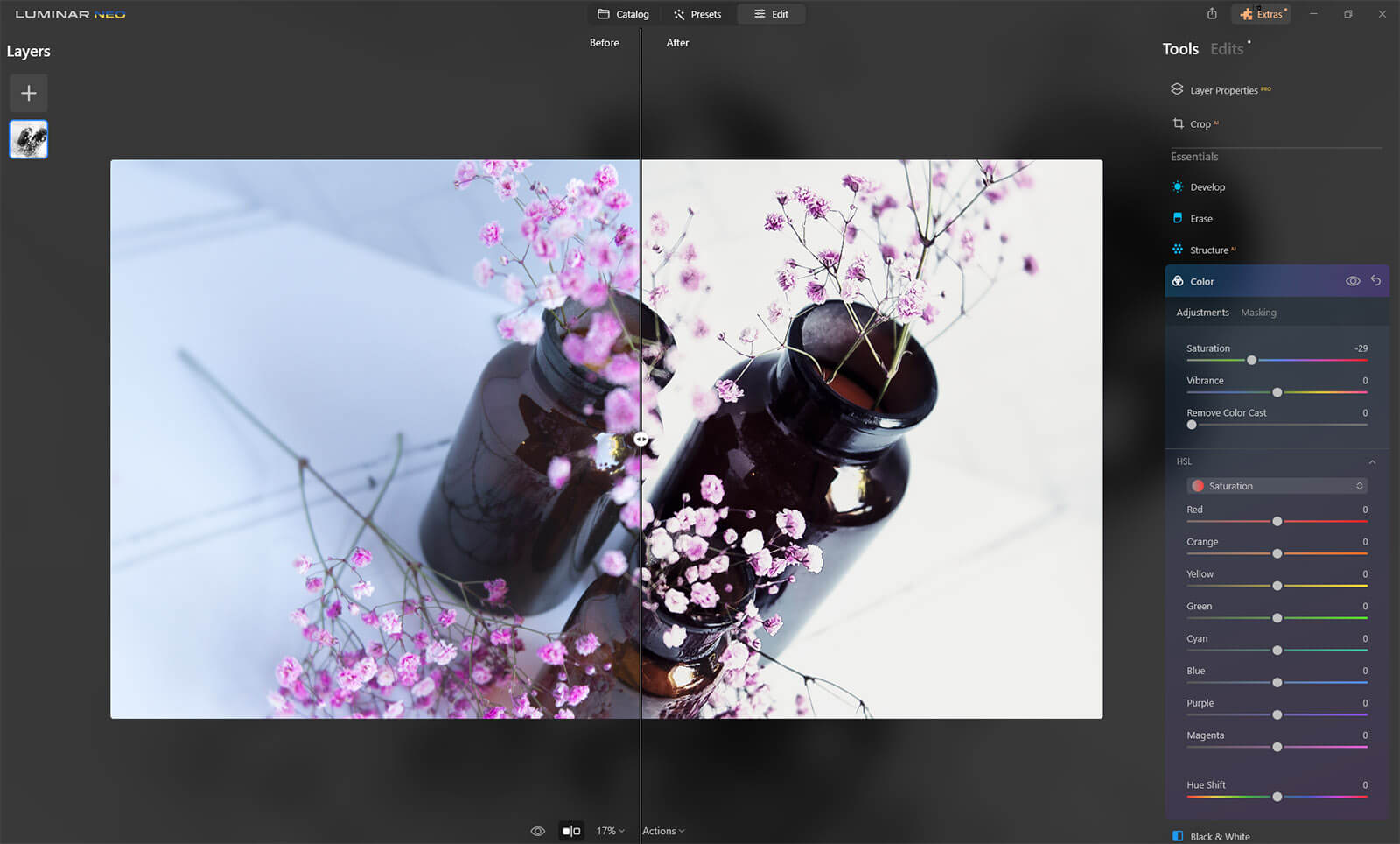Click the add layer plus icon
Screen dimensions: 1400x844
coord(28,93)
